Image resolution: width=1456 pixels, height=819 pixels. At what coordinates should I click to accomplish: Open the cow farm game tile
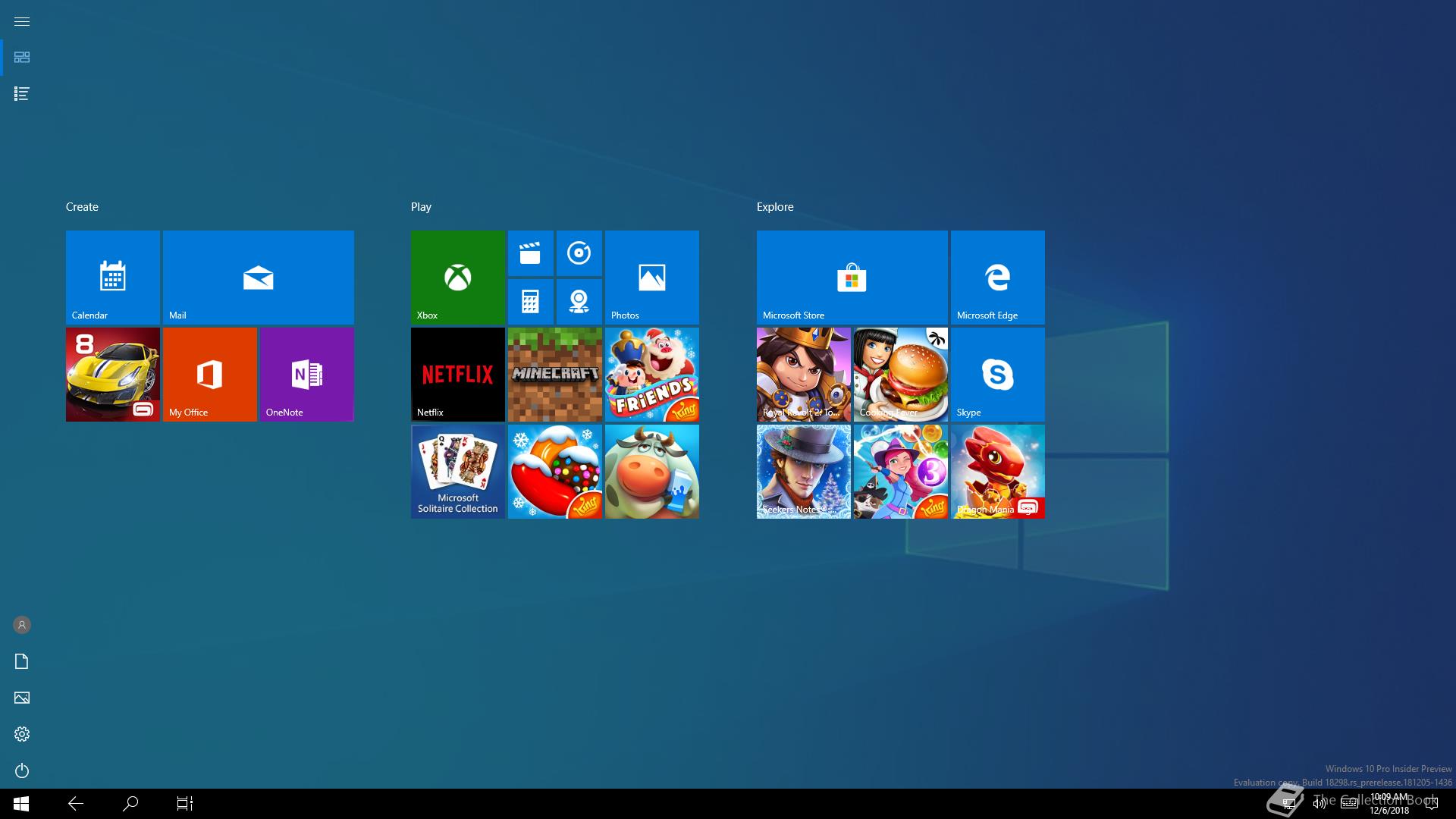point(652,472)
